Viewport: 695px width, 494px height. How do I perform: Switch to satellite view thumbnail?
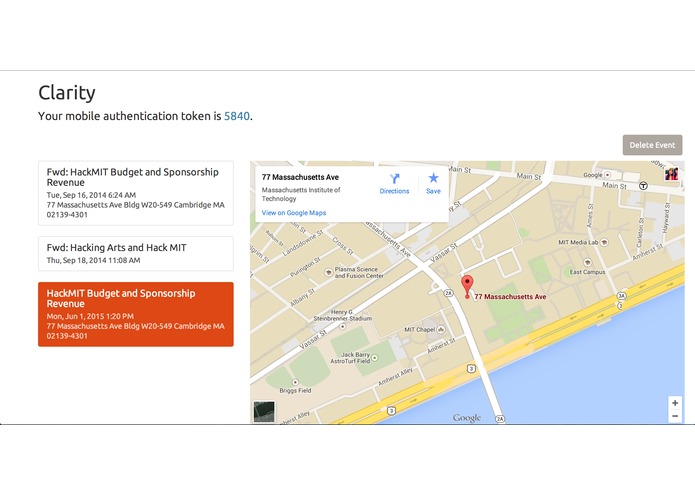[264, 412]
